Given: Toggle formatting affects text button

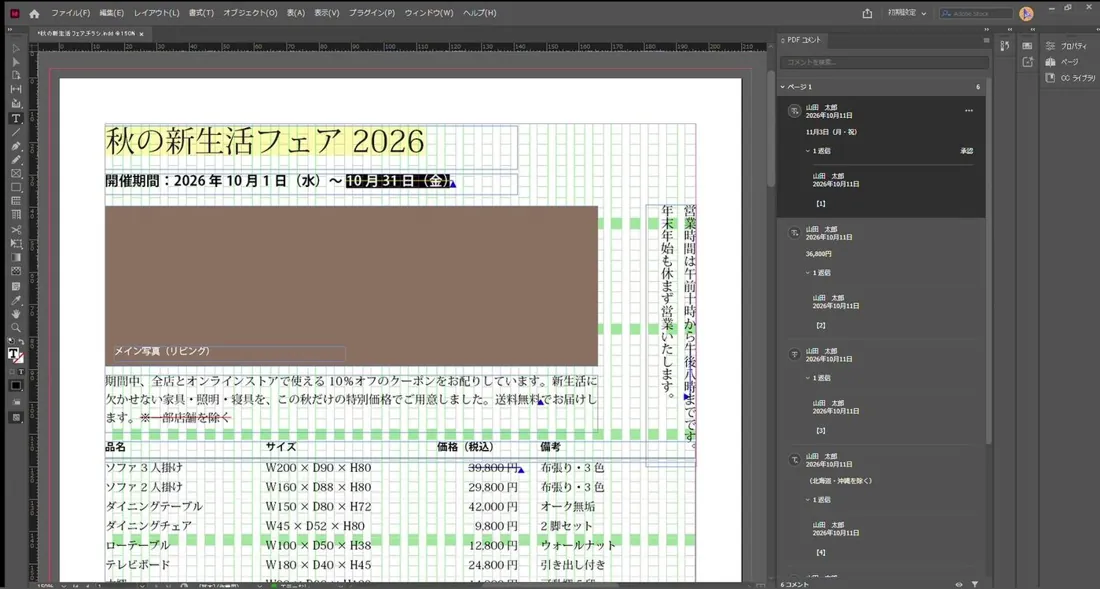Looking at the screenshot, I should 21,371.
